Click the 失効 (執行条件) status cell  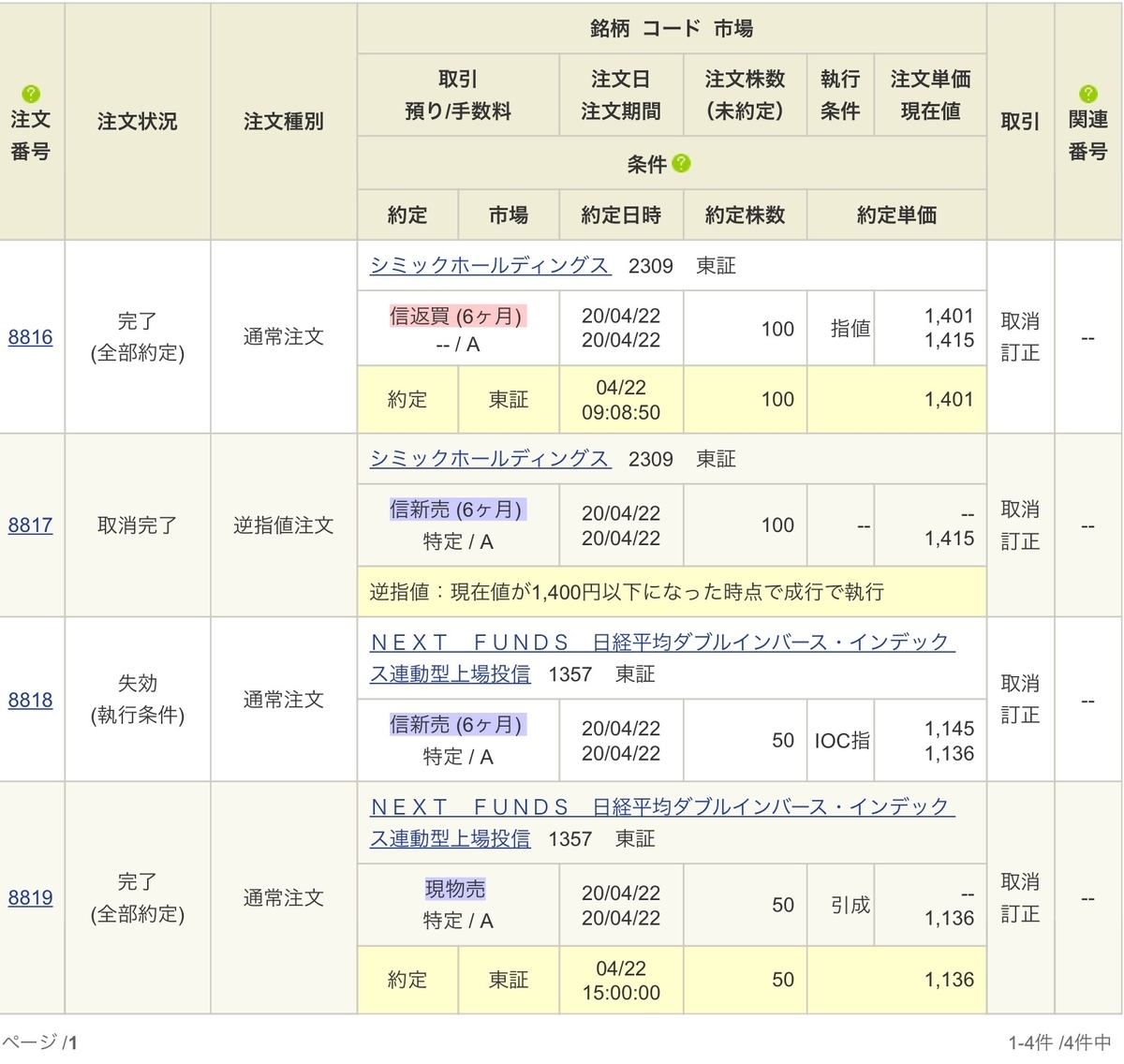pos(138,700)
